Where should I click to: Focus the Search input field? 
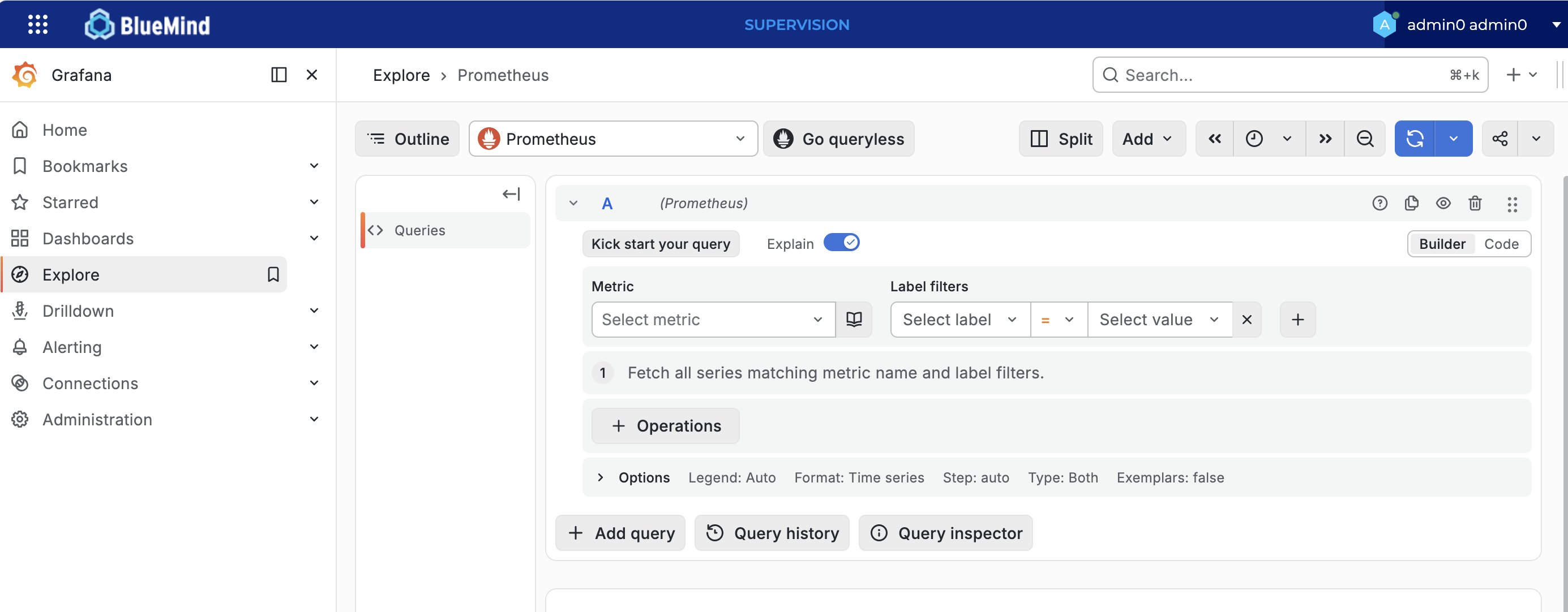click(1290, 75)
